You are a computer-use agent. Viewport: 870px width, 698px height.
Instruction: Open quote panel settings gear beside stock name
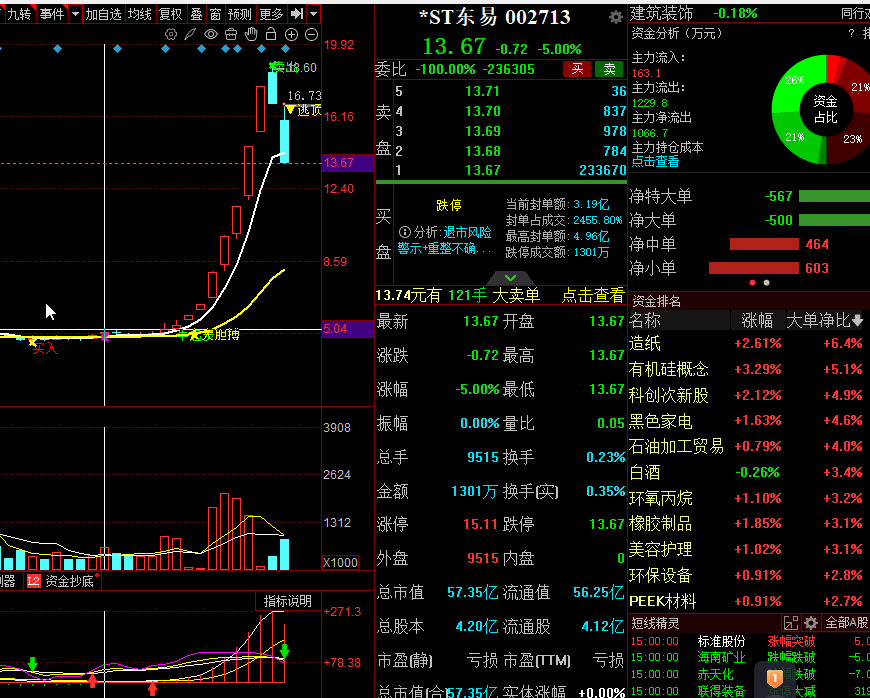point(615,17)
